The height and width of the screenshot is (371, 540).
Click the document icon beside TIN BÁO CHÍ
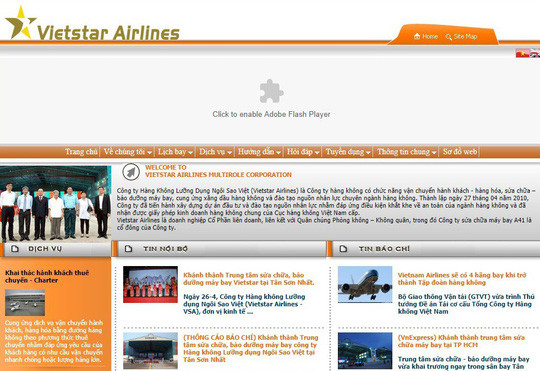343,248
